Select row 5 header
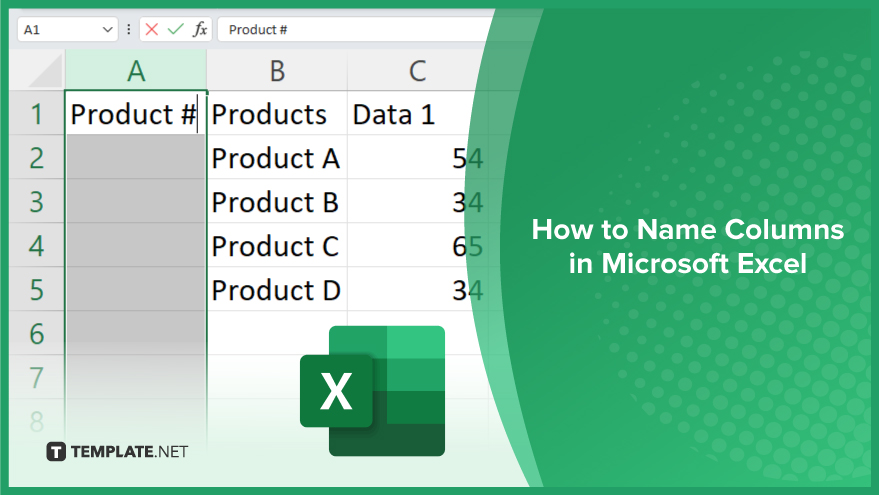 [36, 289]
